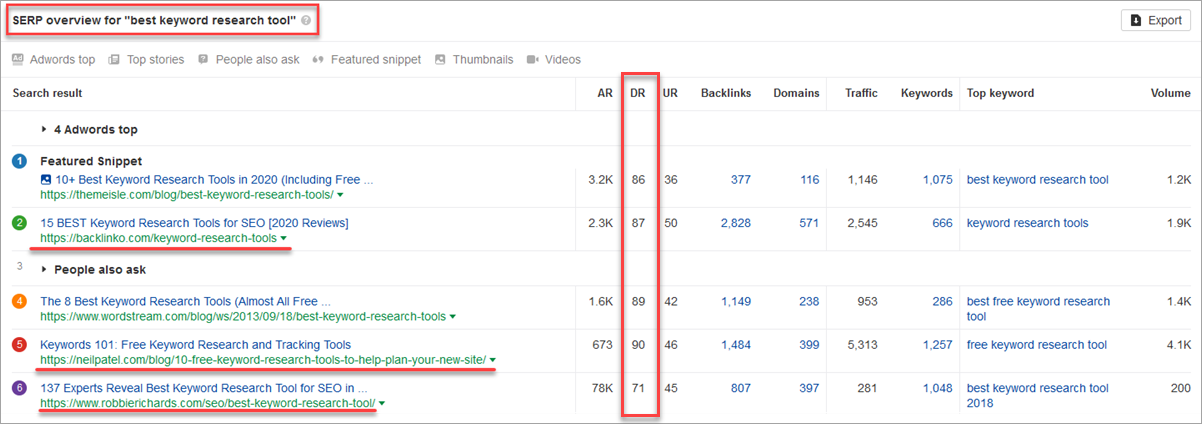Viewport: 1202px width, 424px height.
Task: Click the Thumbnails image icon
Action: coord(440,60)
